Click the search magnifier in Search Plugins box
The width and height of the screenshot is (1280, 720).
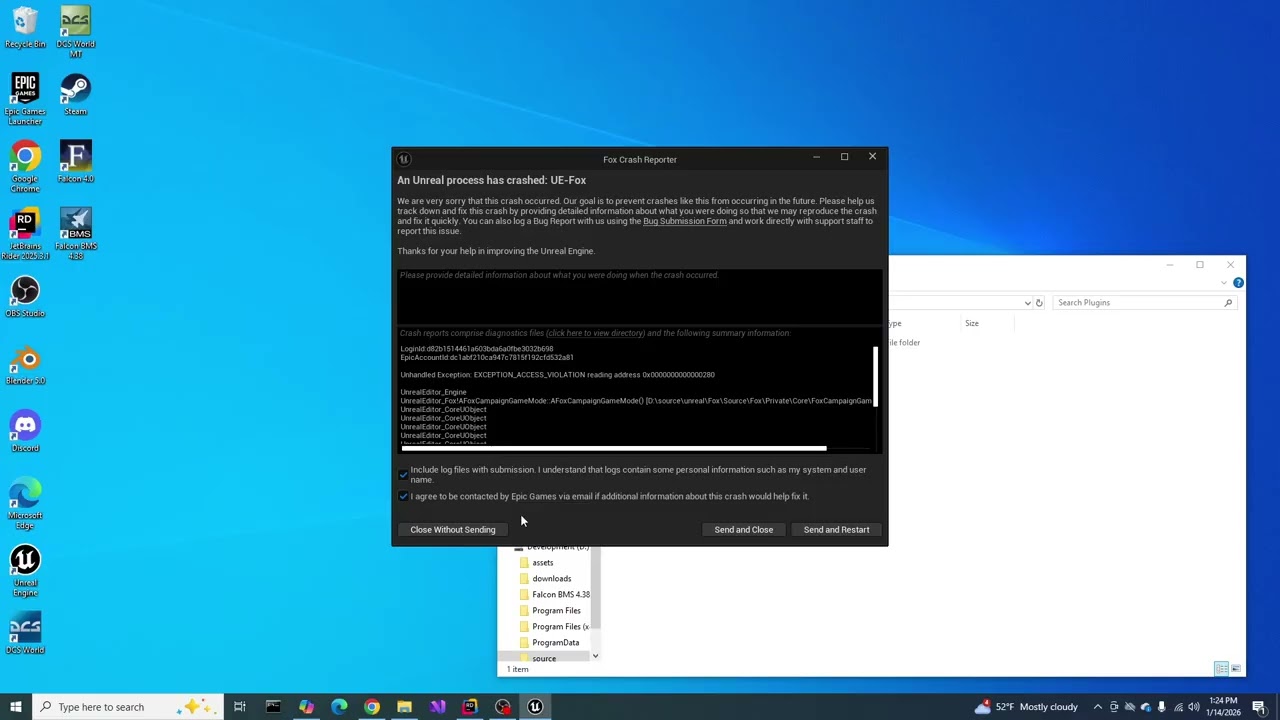(1228, 303)
